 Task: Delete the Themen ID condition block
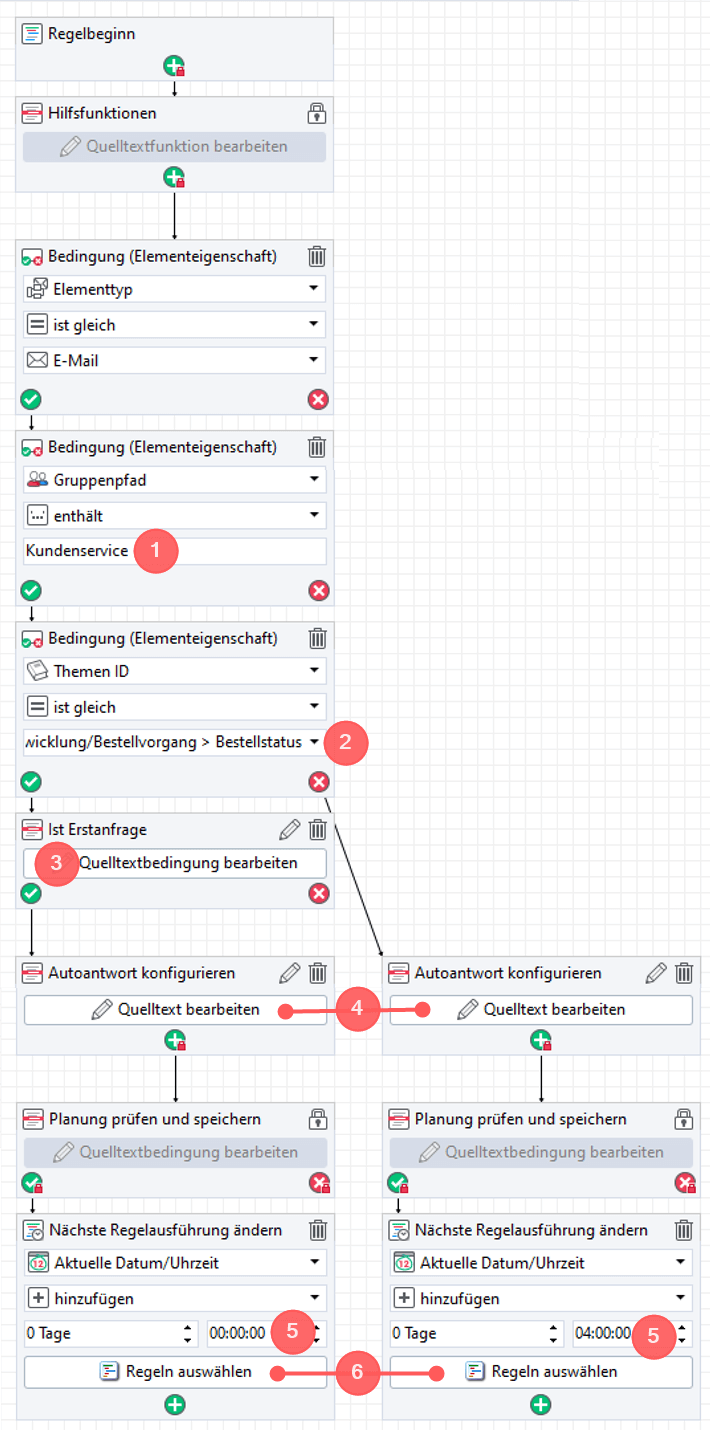[317, 638]
